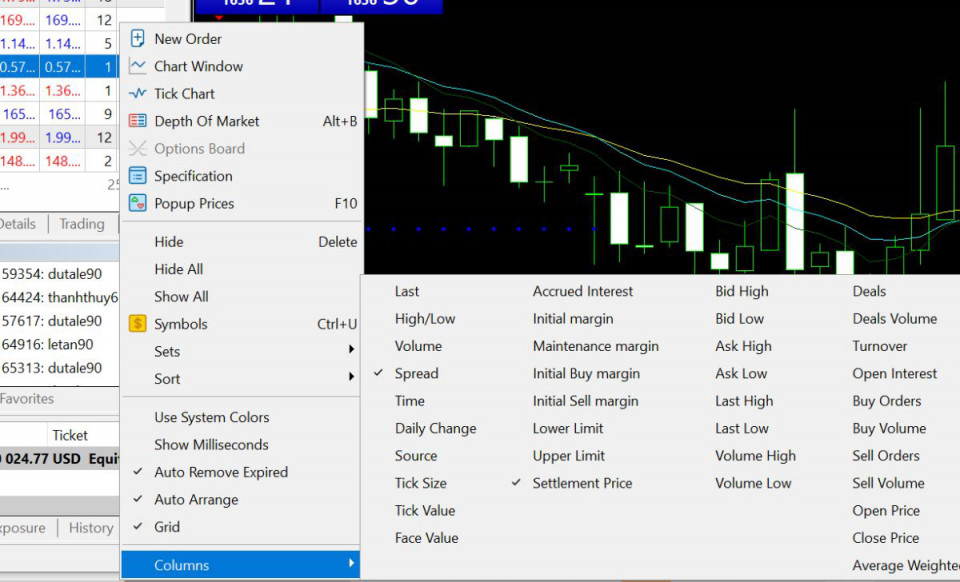
Task: Click the Ticket column header
Action: (x=70, y=435)
